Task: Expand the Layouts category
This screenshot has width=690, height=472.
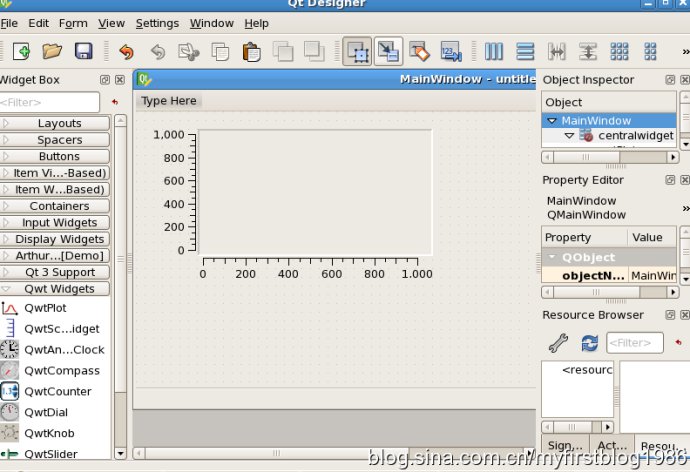Action: (x=55, y=123)
